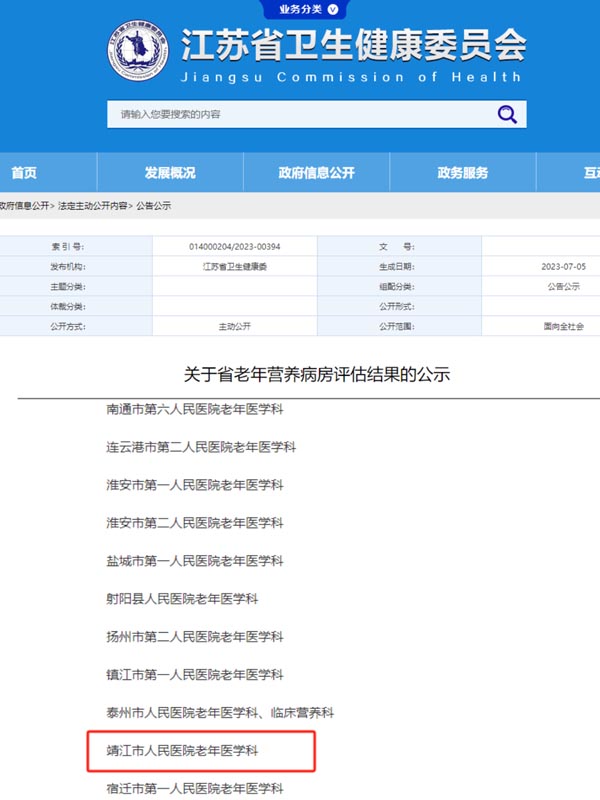Open 发展概况 navigation tab

pos(170,172)
